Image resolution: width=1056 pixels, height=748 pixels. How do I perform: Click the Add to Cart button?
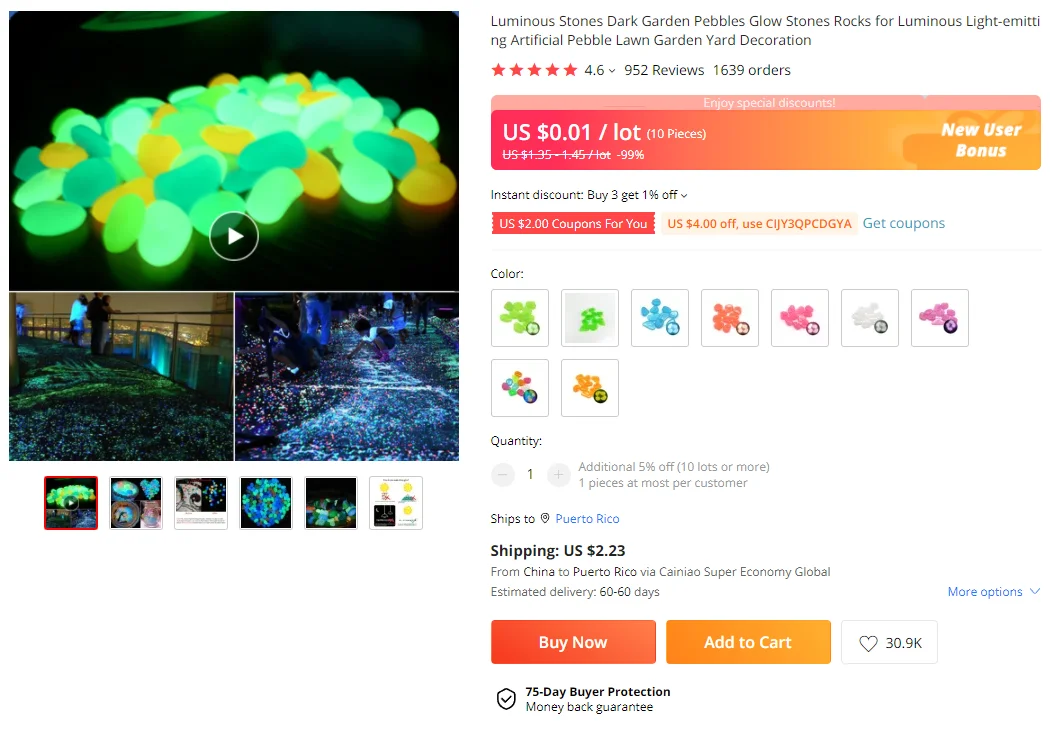click(748, 642)
